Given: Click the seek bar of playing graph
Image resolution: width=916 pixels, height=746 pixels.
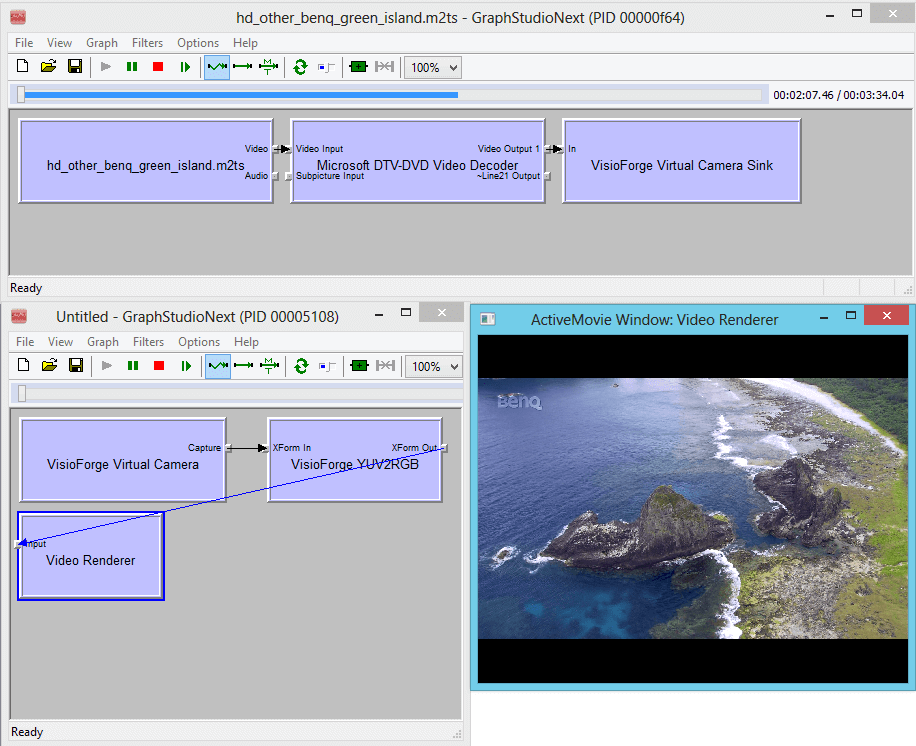Looking at the screenshot, I should (x=390, y=95).
